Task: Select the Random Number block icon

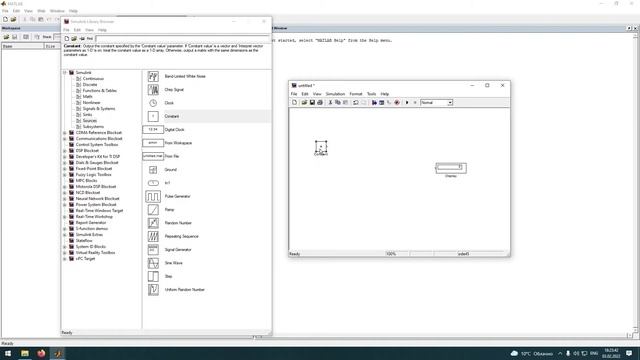Action: tap(153, 223)
